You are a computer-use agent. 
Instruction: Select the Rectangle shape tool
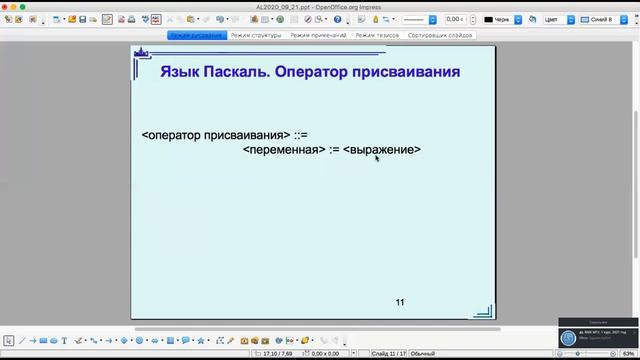(43, 340)
